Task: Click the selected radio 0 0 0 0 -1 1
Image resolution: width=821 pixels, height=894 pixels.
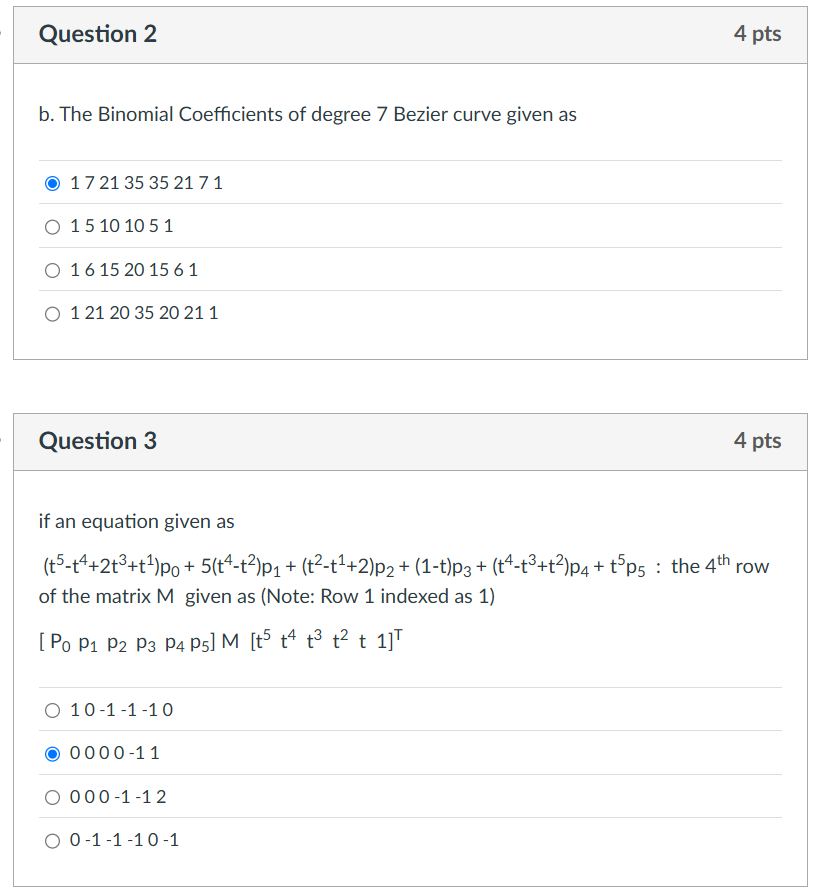Action: (52, 754)
